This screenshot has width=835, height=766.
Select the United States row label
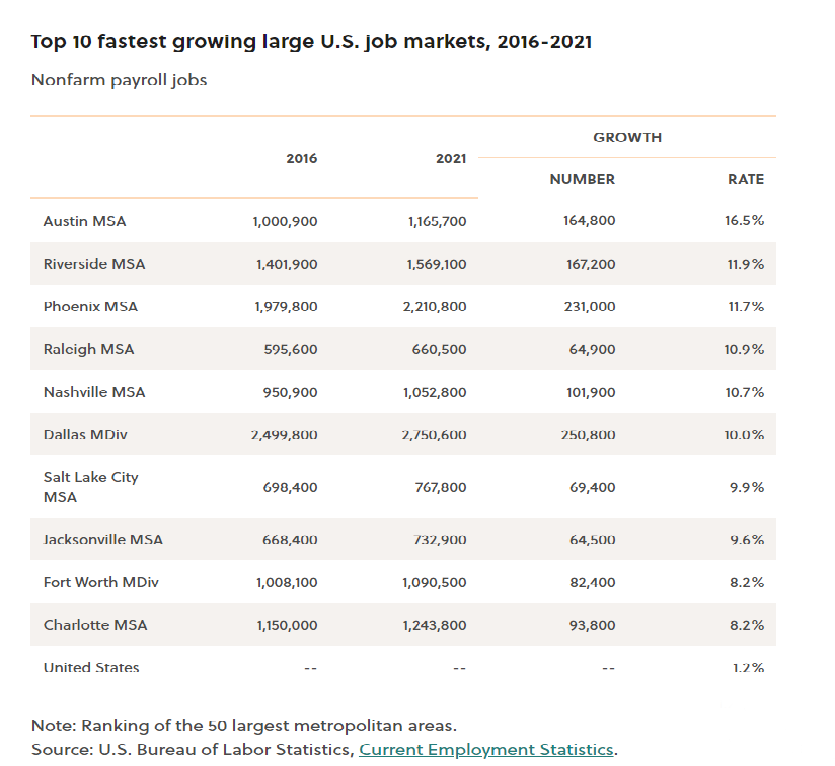(91, 667)
